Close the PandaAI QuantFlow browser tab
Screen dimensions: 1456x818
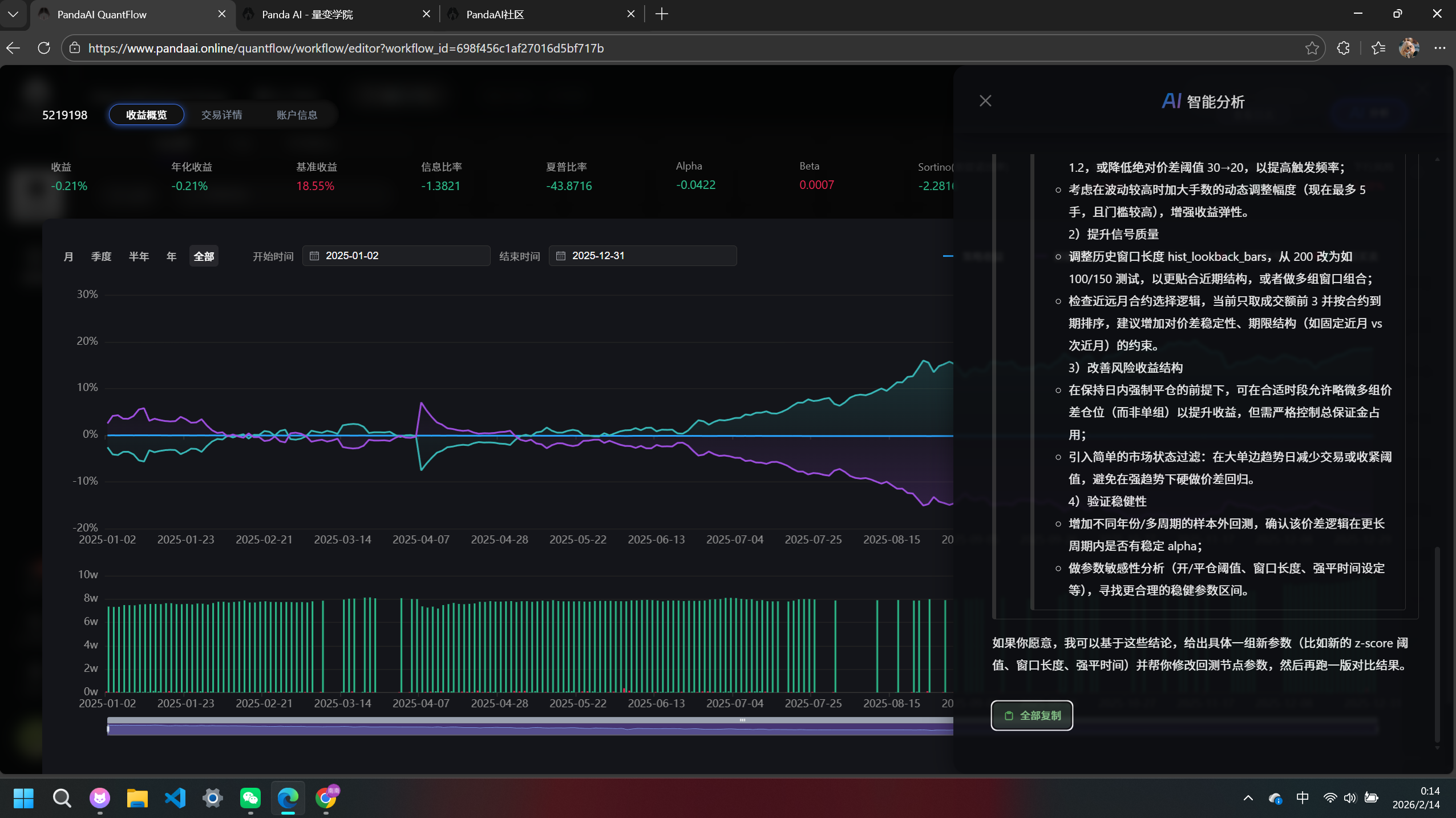222,14
